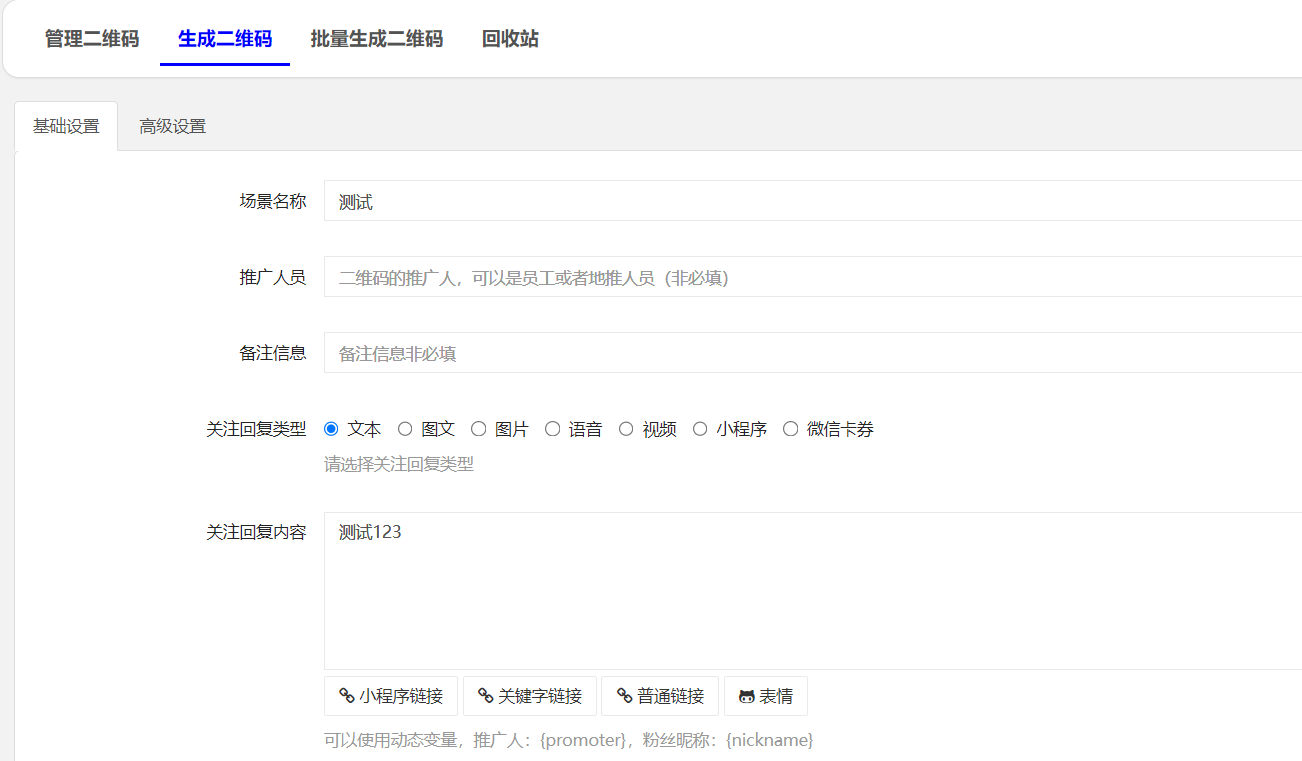The height and width of the screenshot is (761, 1302).
Task: Choose 图片 as the follow reply type
Action: pyautogui.click(x=479, y=428)
